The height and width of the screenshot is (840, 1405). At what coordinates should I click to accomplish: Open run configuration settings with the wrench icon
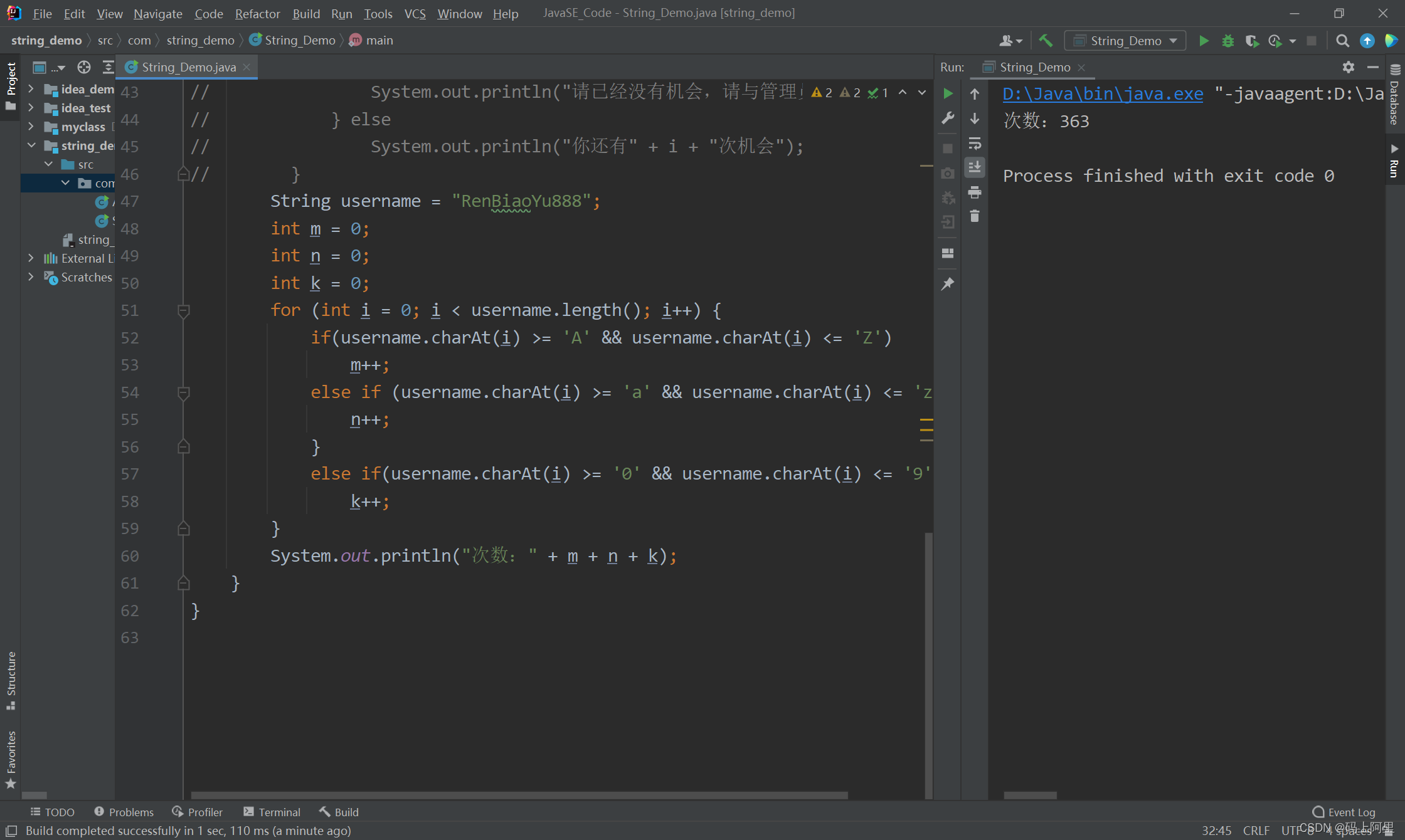tap(947, 118)
